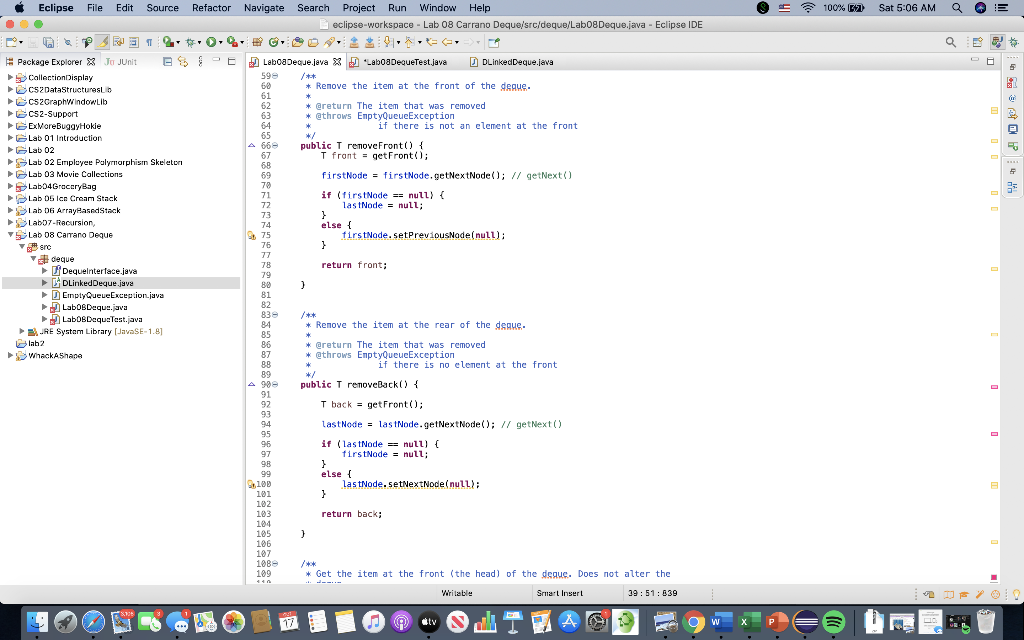Open Spotify from the Dock
Screen dimensions: 1024x640
point(832,622)
